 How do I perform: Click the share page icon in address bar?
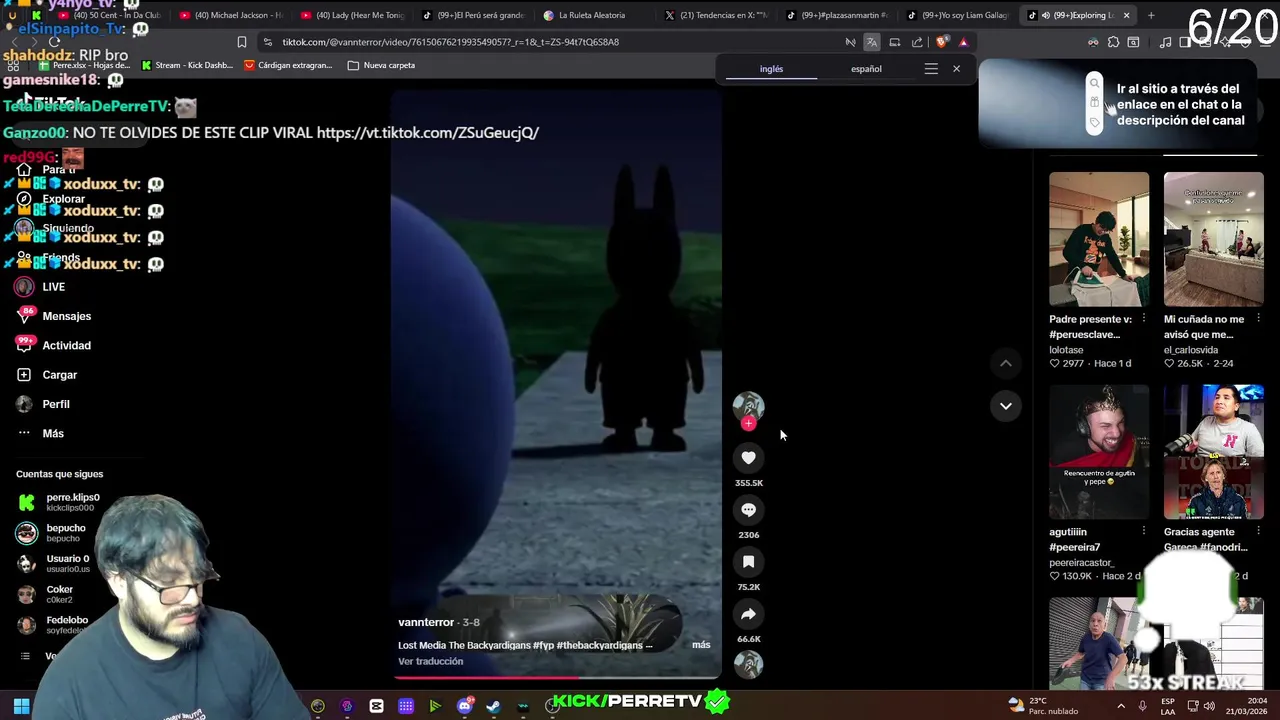click(917, 42)
